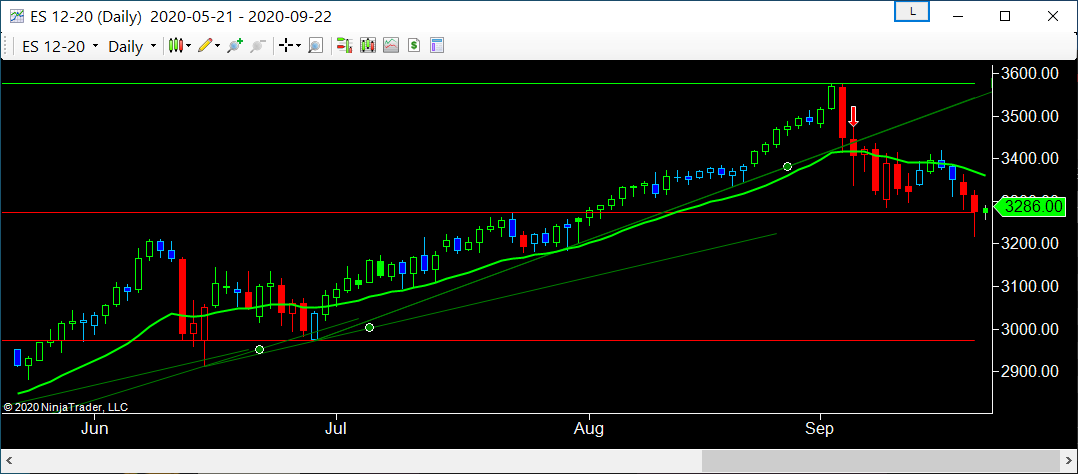Click the horizontal scrollbar left arrow
Viewport: 1078px width, 474px height.
click(x=10, y=460)
